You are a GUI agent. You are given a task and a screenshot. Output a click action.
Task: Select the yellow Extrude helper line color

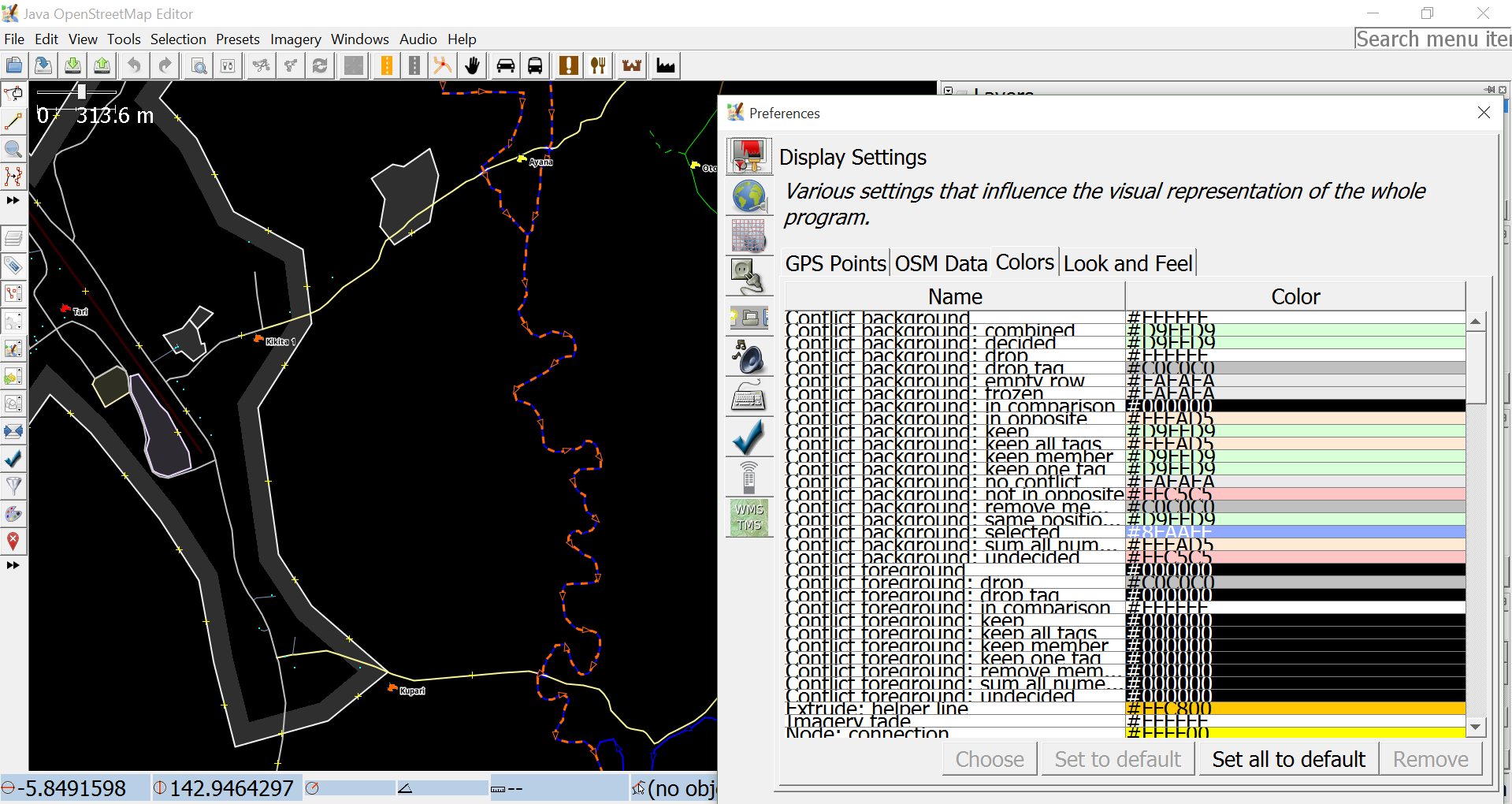click(1295, 709)
